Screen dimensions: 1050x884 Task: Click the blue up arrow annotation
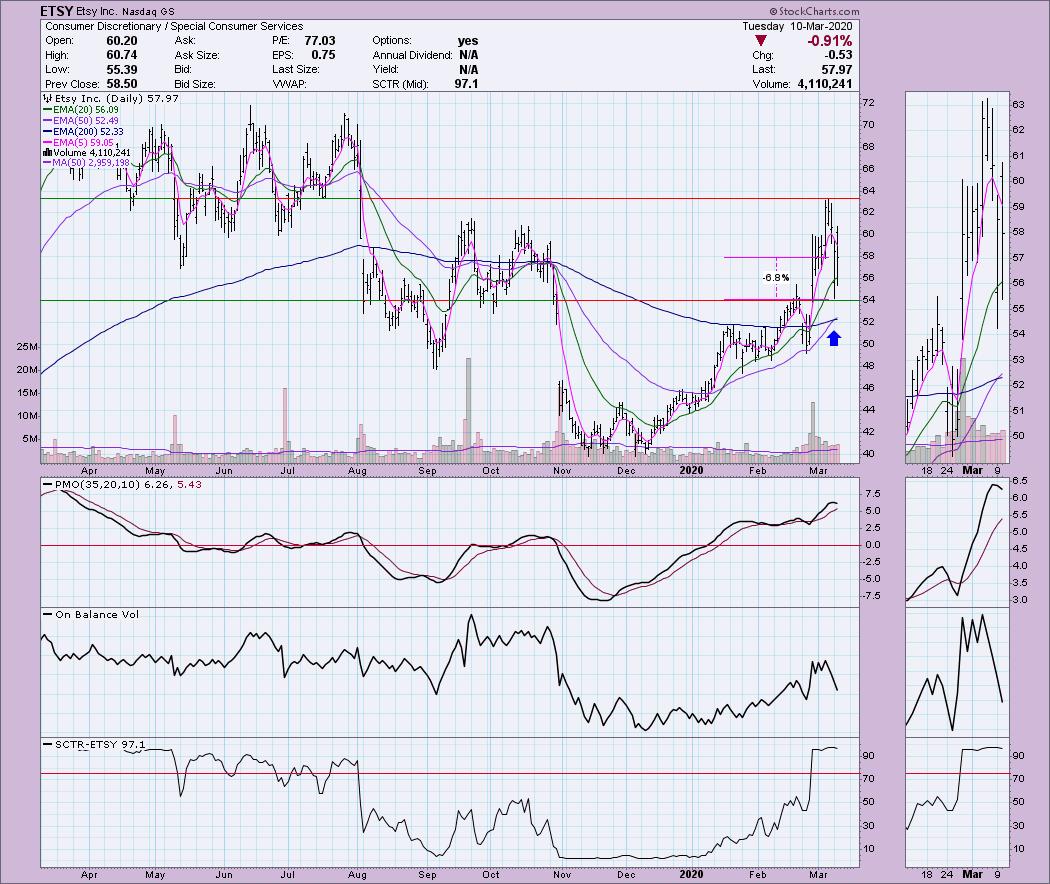834,339
